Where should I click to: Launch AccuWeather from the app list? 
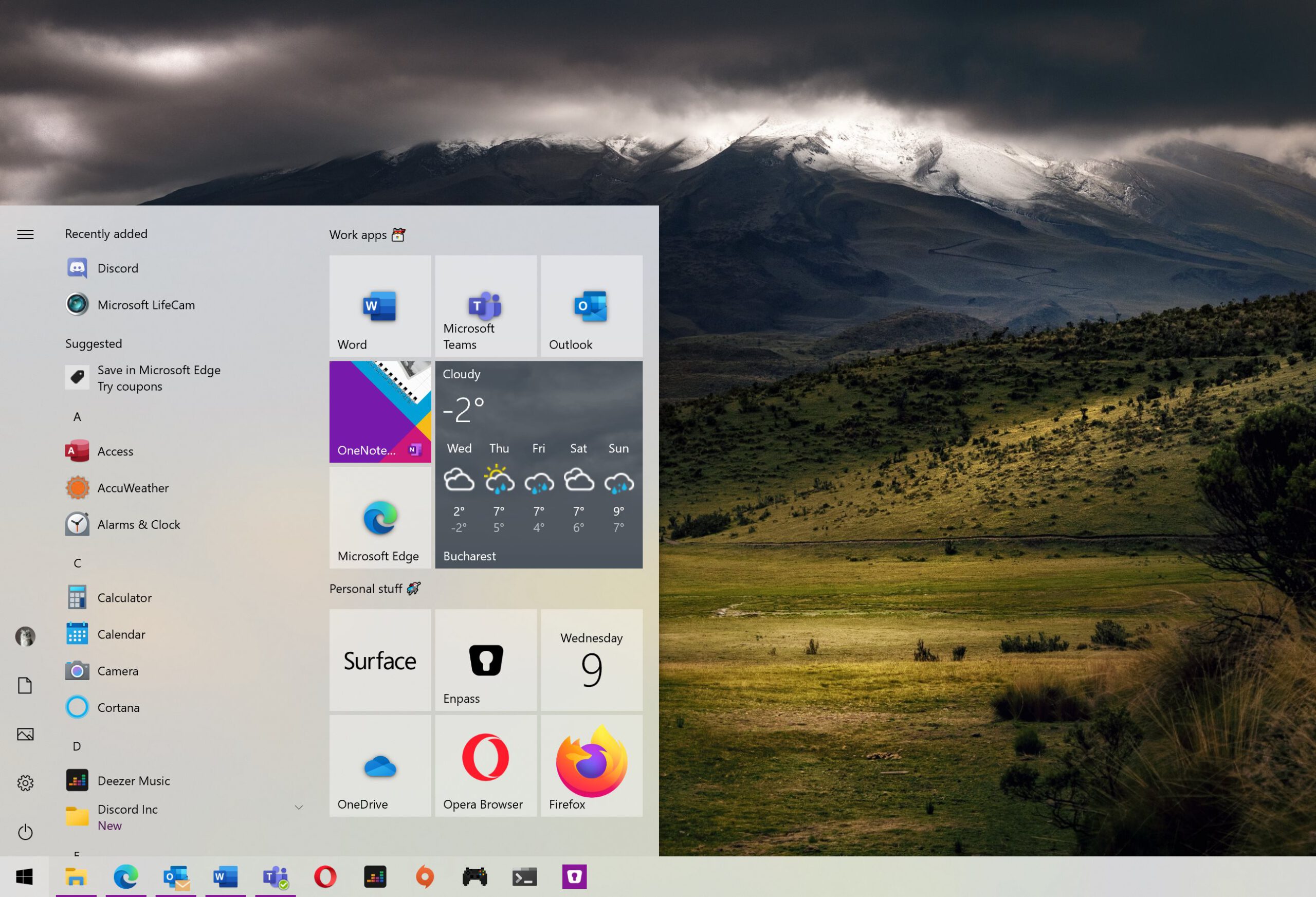tap(133, 488)
